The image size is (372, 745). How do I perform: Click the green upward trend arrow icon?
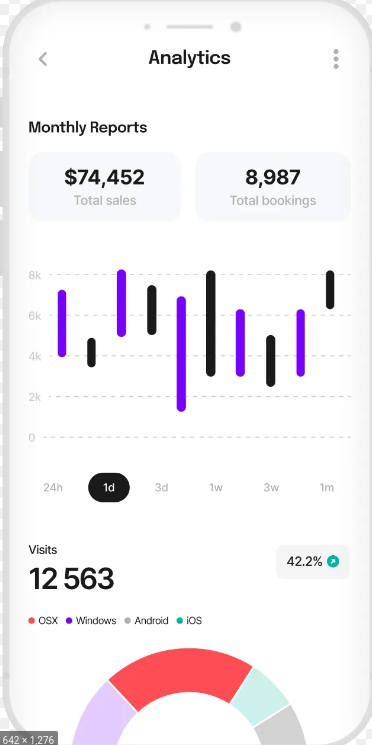(x=333, y=562)
